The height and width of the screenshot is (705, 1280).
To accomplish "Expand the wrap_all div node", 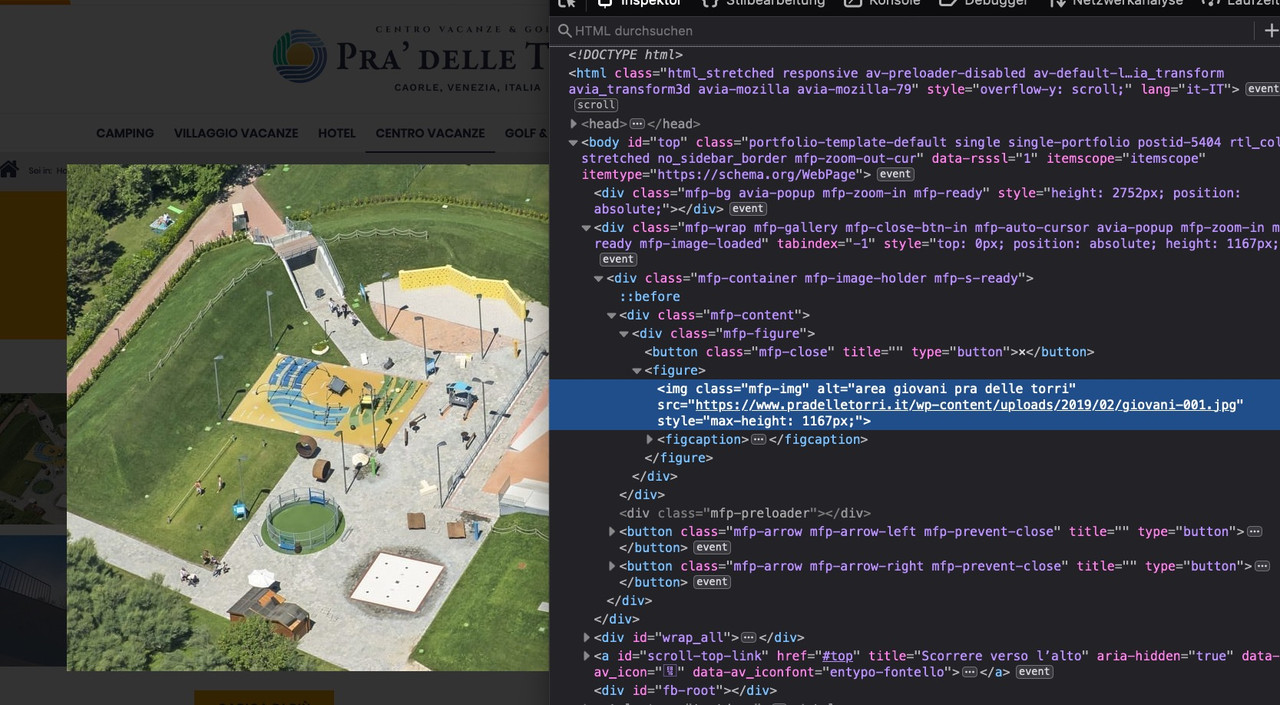I will pyautogui.click(x=587, y=637).
